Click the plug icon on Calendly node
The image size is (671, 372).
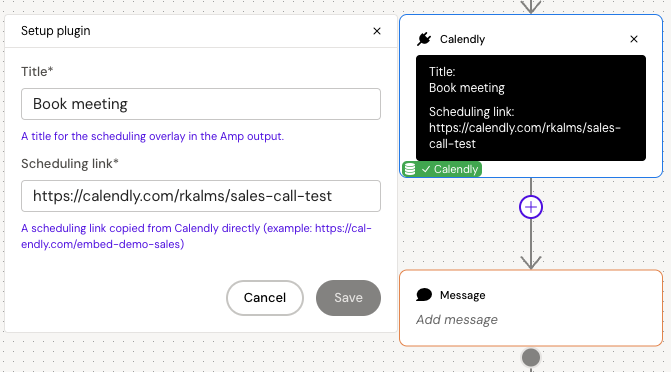click(424, 39)
